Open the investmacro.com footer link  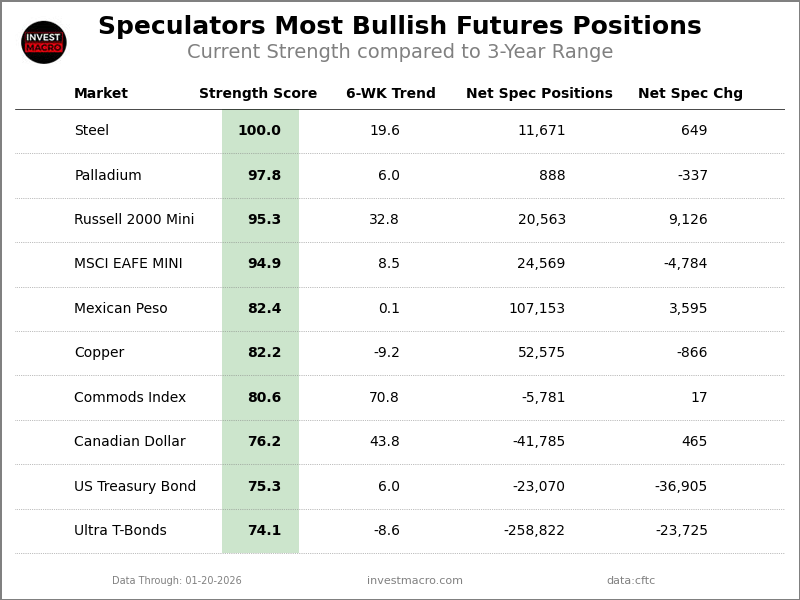(415, 581)
